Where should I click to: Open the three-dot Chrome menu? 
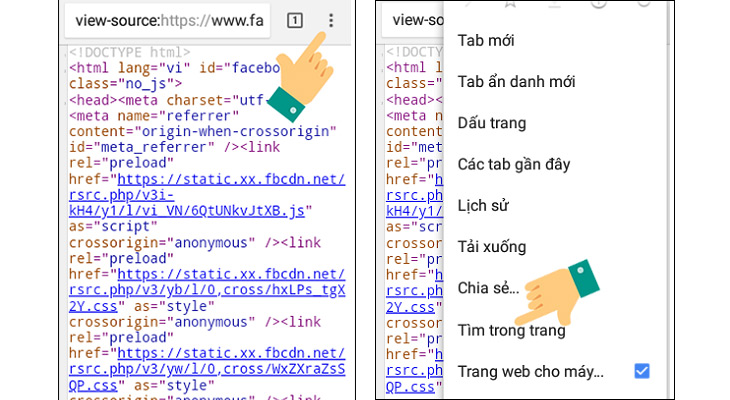pos(331,20)
